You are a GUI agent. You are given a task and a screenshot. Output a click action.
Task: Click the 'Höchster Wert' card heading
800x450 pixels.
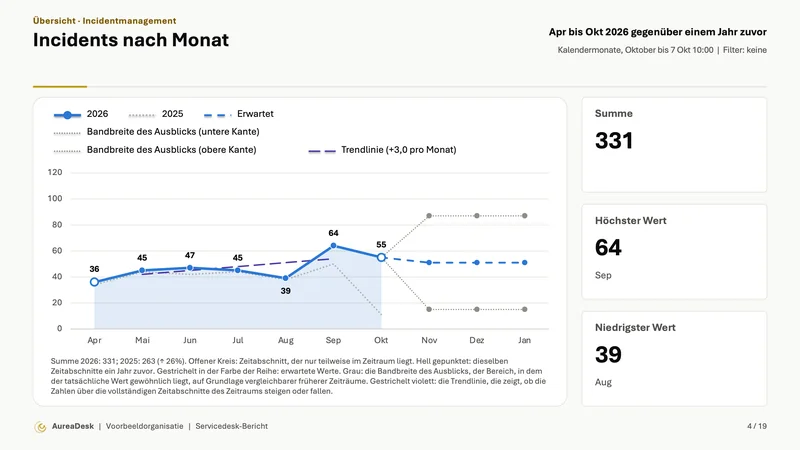(x=631, y=221)
